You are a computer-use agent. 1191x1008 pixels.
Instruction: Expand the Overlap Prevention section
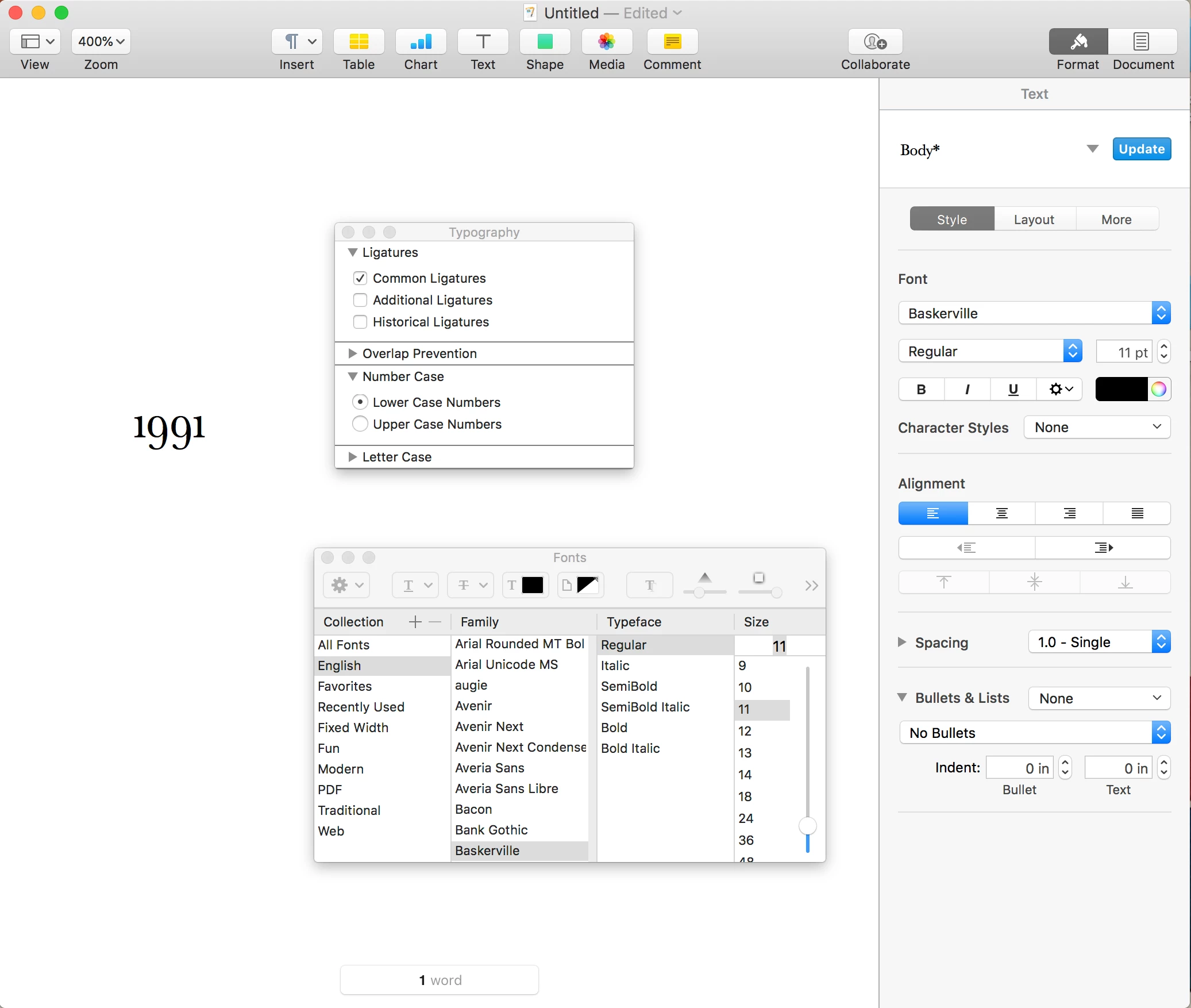click(x=353, y=353)
